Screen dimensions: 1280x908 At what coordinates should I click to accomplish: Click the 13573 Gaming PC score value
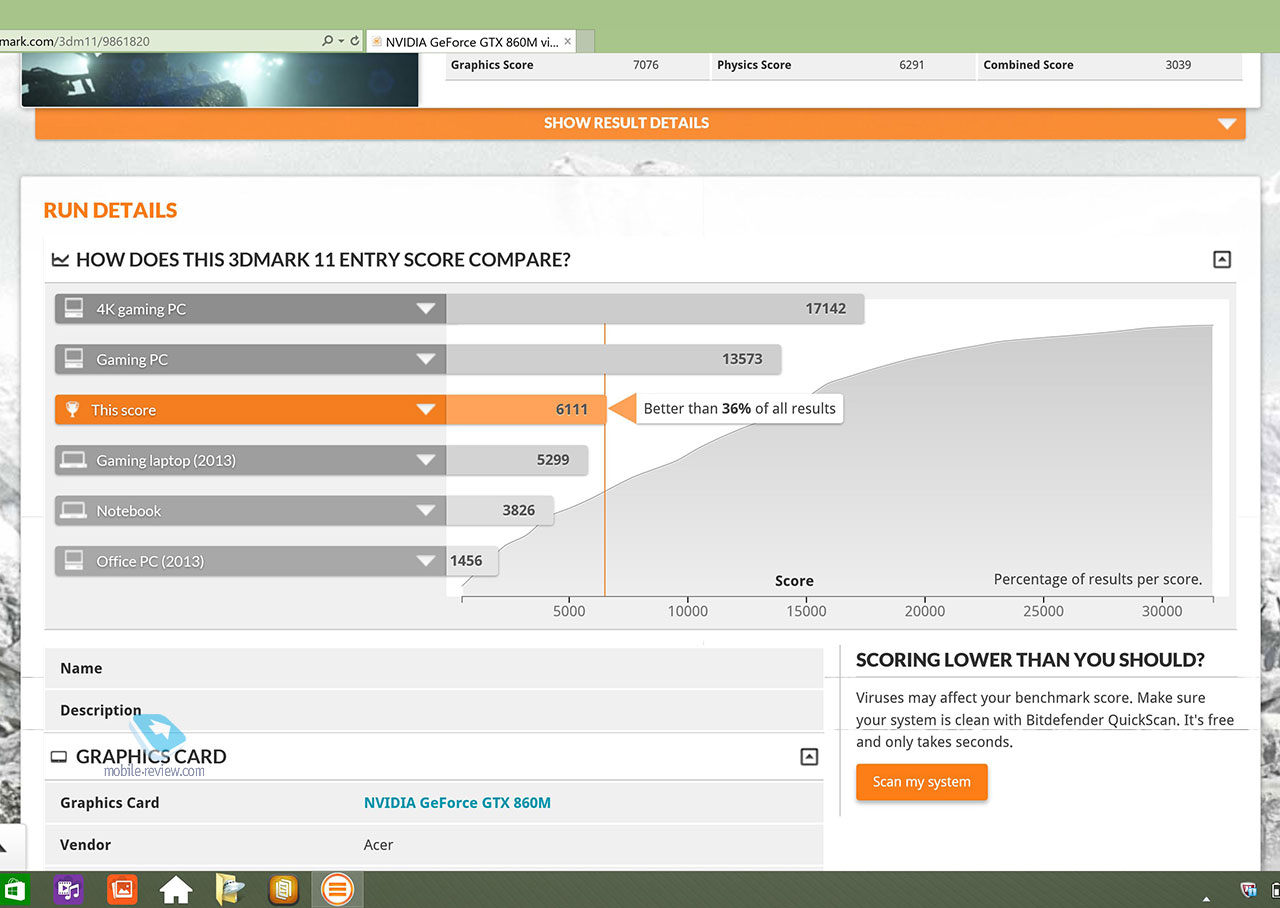tap(742, 359)
